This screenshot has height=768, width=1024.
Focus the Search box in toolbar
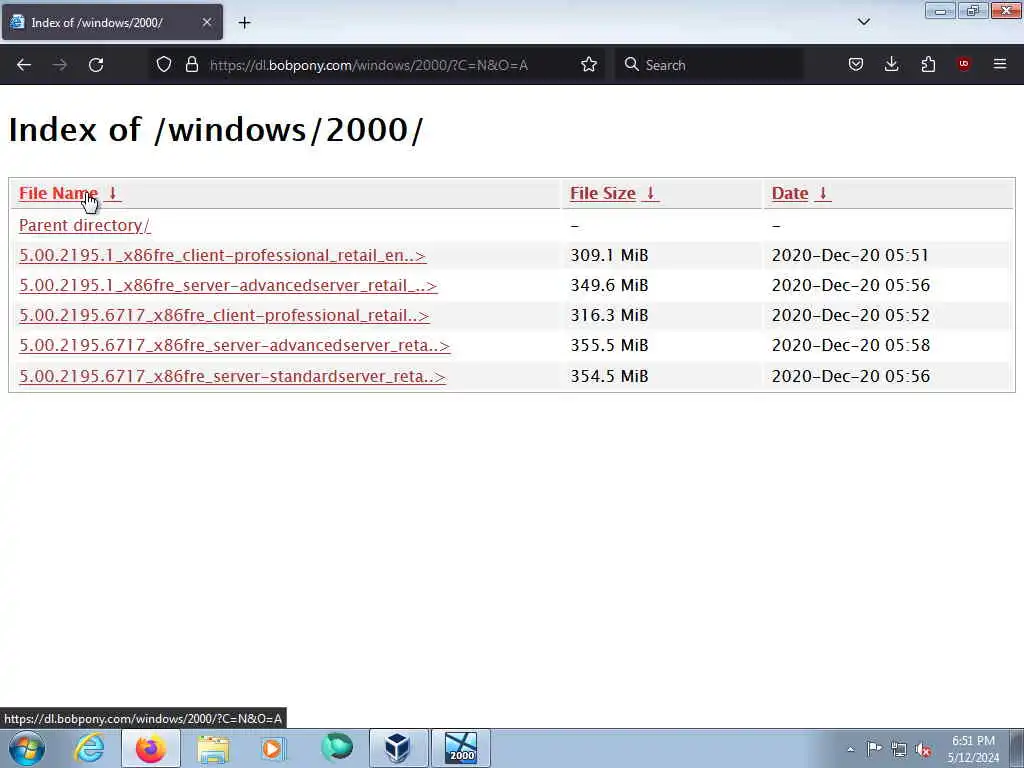tap(709, 65)
